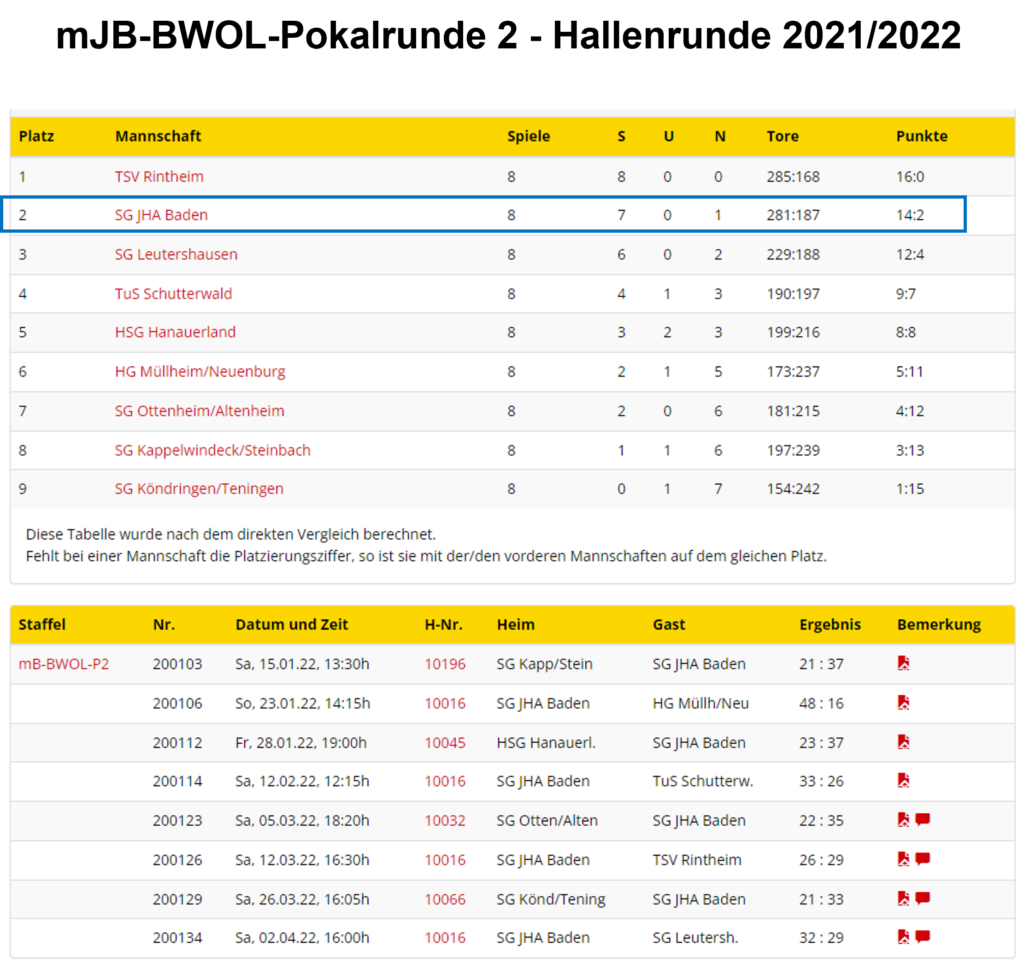The width and height of the screenshot is (1024, 975).
Task: Select goals value 285:168
Action: pos(793,176)
